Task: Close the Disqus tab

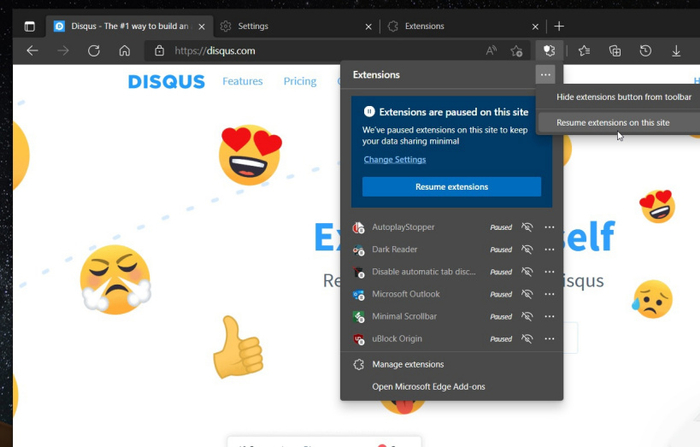Action: [202, 27]
